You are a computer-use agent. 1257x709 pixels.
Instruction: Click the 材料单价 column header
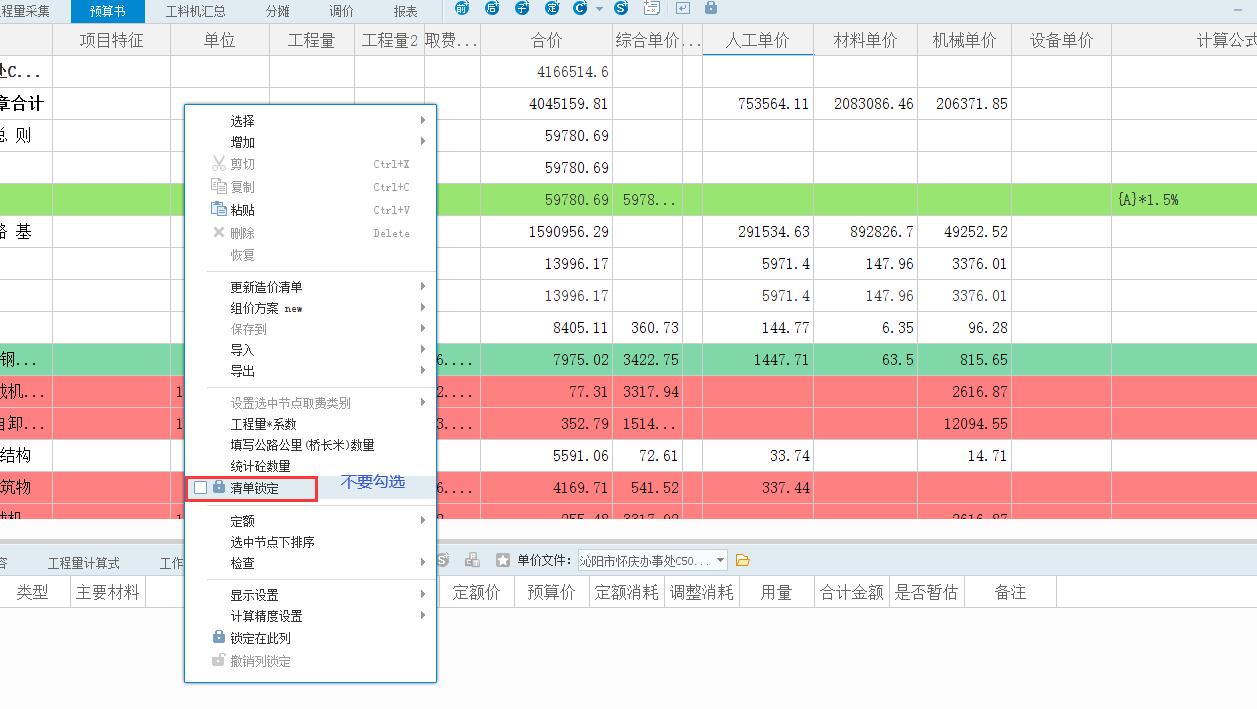click(x=865, y=40)
